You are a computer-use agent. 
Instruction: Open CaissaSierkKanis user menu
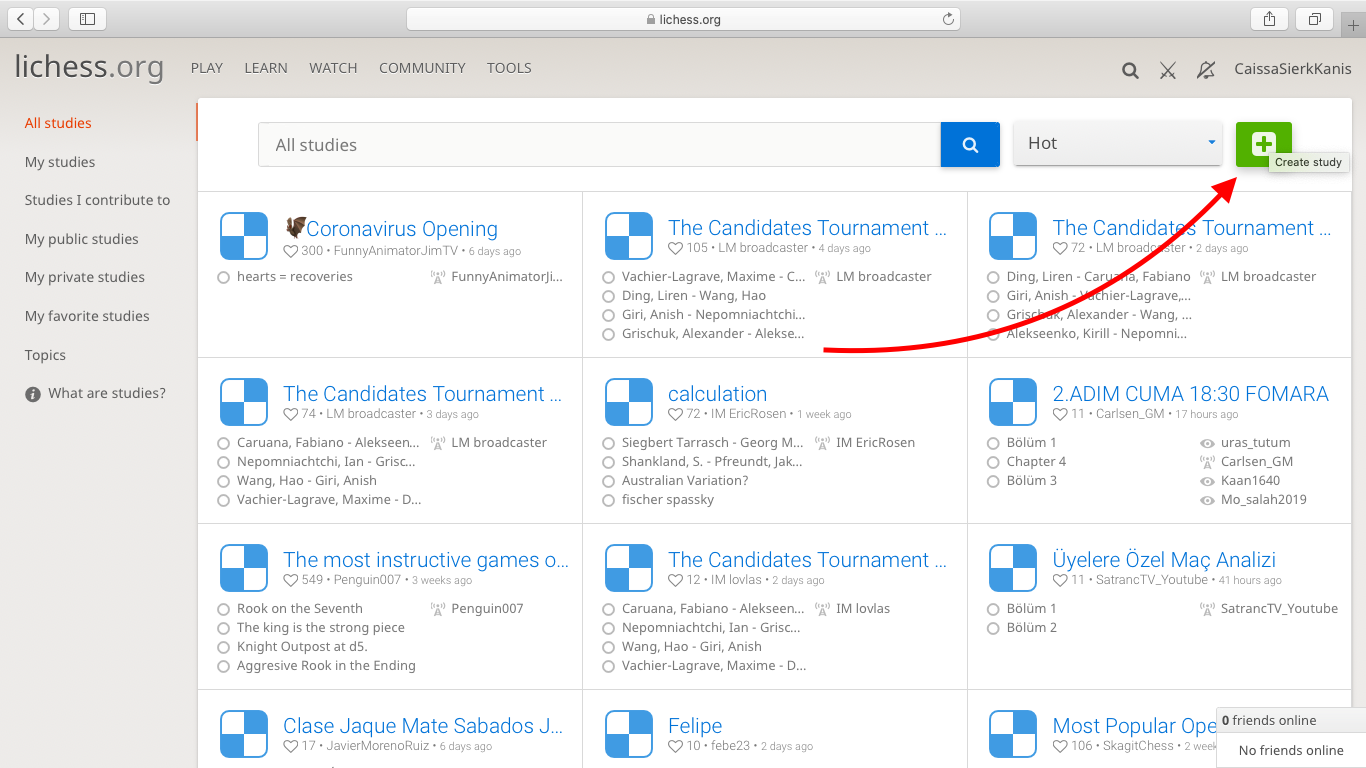coord(1293,69)
